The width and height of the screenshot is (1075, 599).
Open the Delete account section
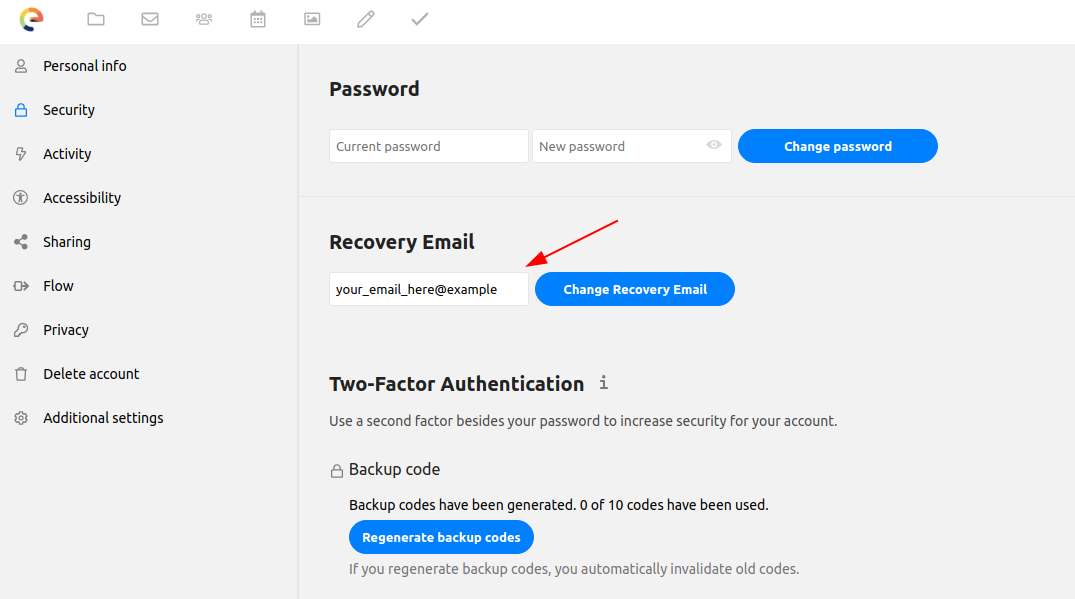pyautogui.click(x=90, y=373)
